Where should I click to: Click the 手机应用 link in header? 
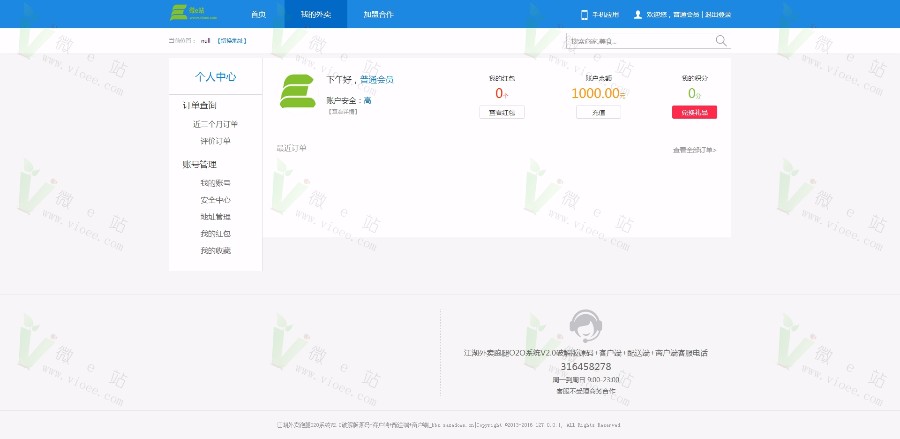coord(606,15)
